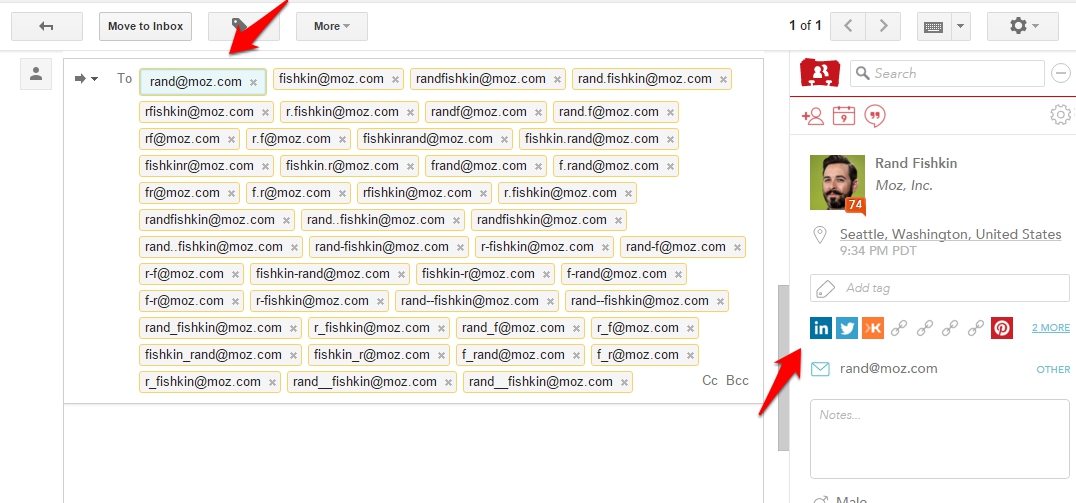The width and height of the screenshot is (1076, 503).
Task: Go to the previous (older) conversation arrow
Action: (848, 26)
